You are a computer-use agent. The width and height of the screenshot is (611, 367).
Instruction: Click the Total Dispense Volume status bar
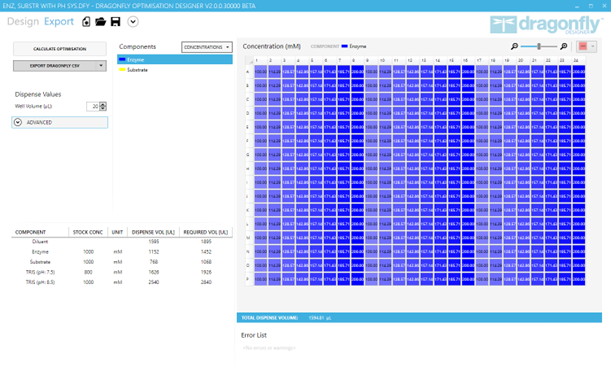click(419, 318)
